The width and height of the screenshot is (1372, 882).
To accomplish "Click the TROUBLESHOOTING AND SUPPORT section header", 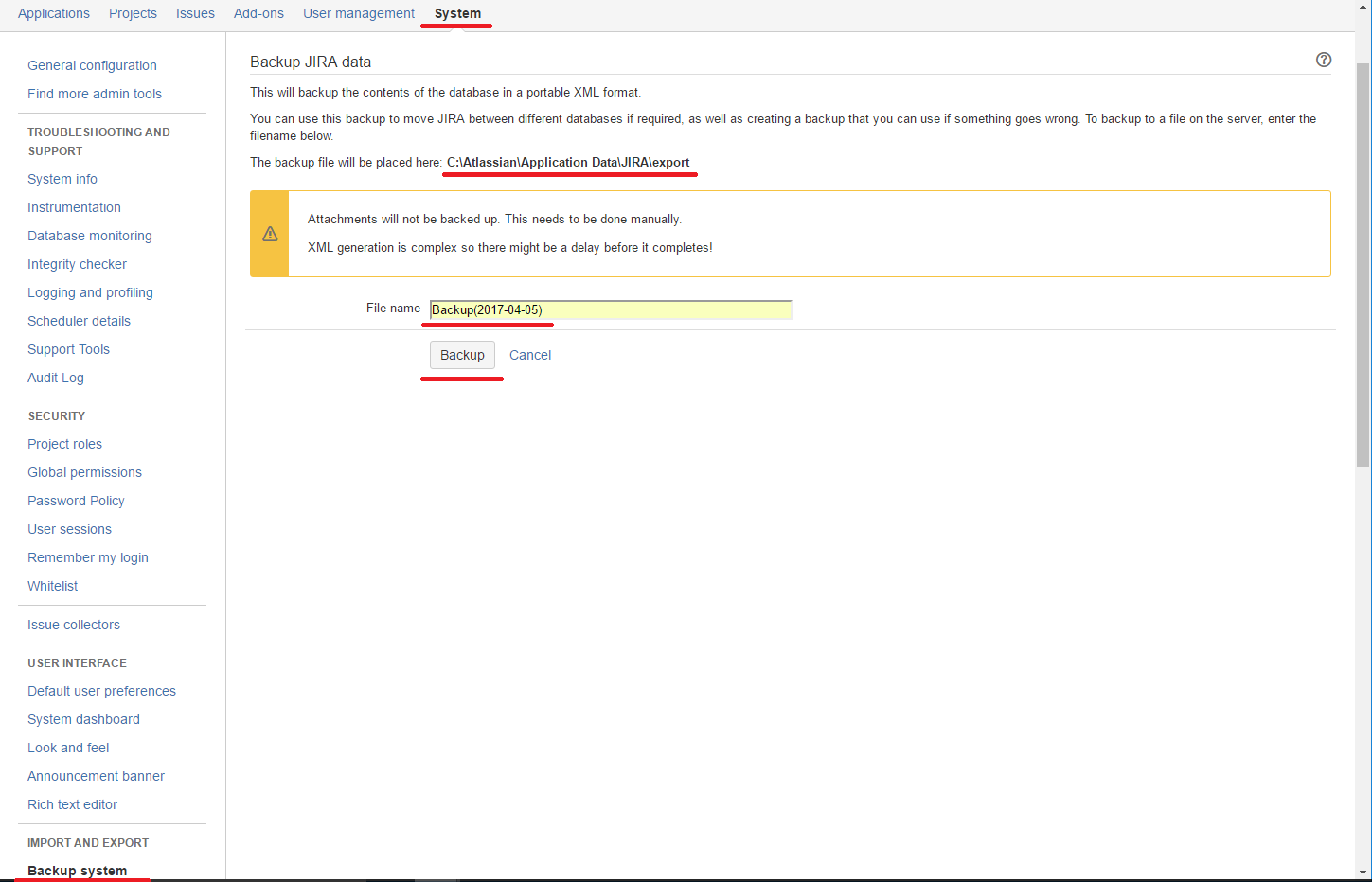I will click(98, 141).
